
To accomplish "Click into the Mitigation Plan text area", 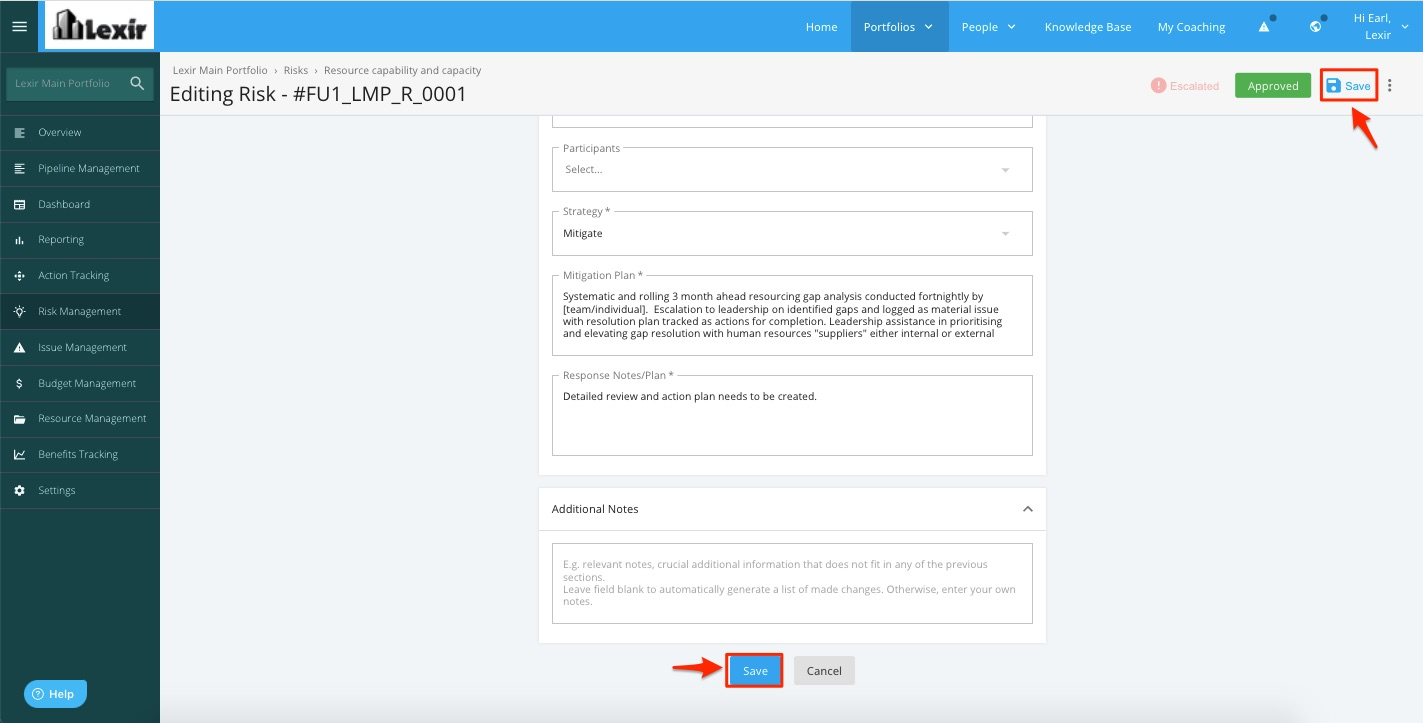I will [x=792, y=315].
